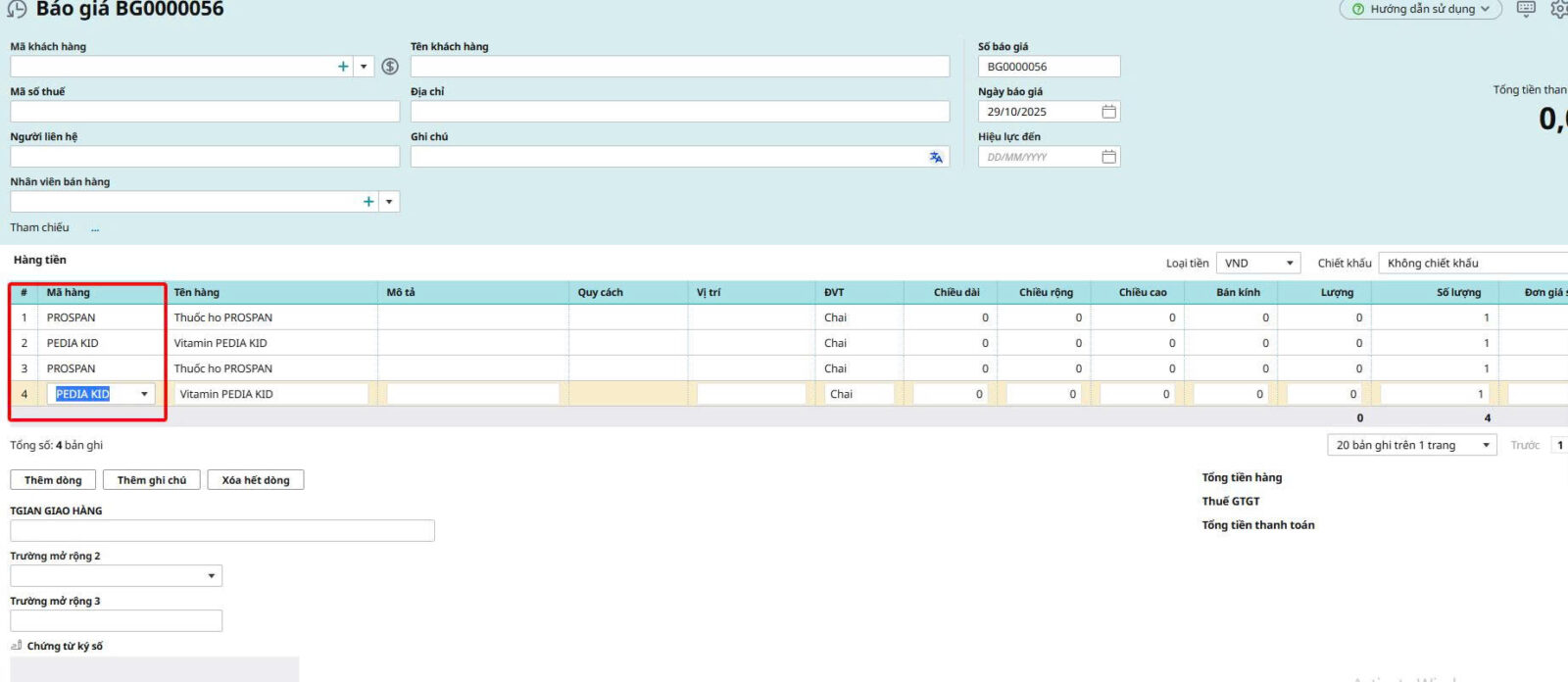Open calendar picker for Hiệu lực đến
Viewport: 1568px width, 682px height.
pos(1108,157)
